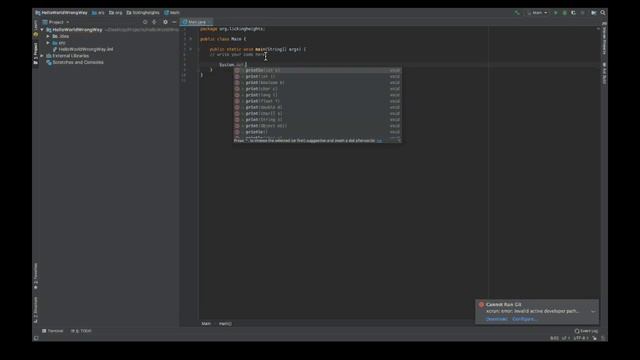Toggle tool window bars icon at bottom-left corner
The image size is (640, 360).
pos(36,338)
